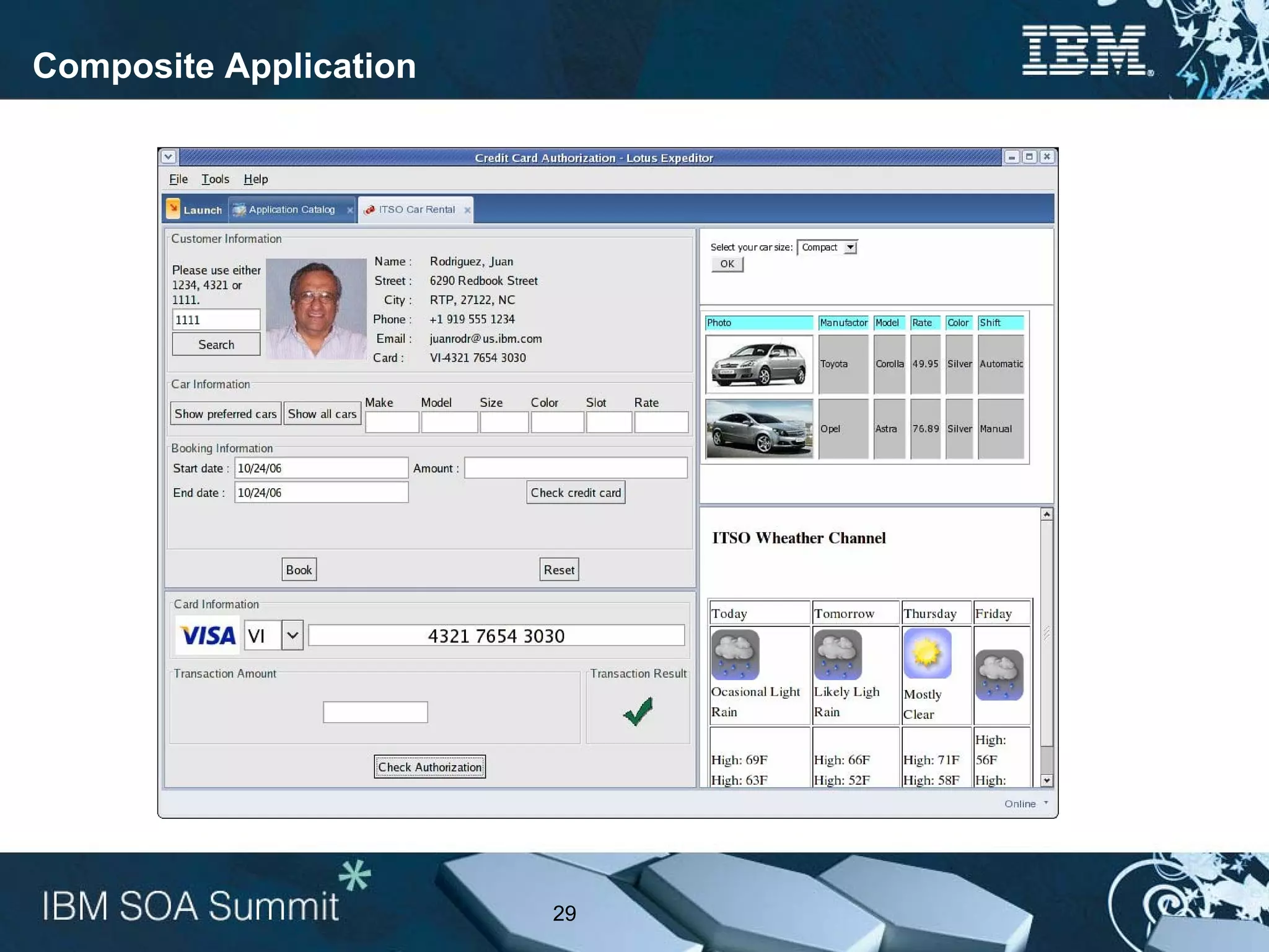Open the card type VI dropdown
This screenshot has width=1269, height=952.
tap(292, 635)
